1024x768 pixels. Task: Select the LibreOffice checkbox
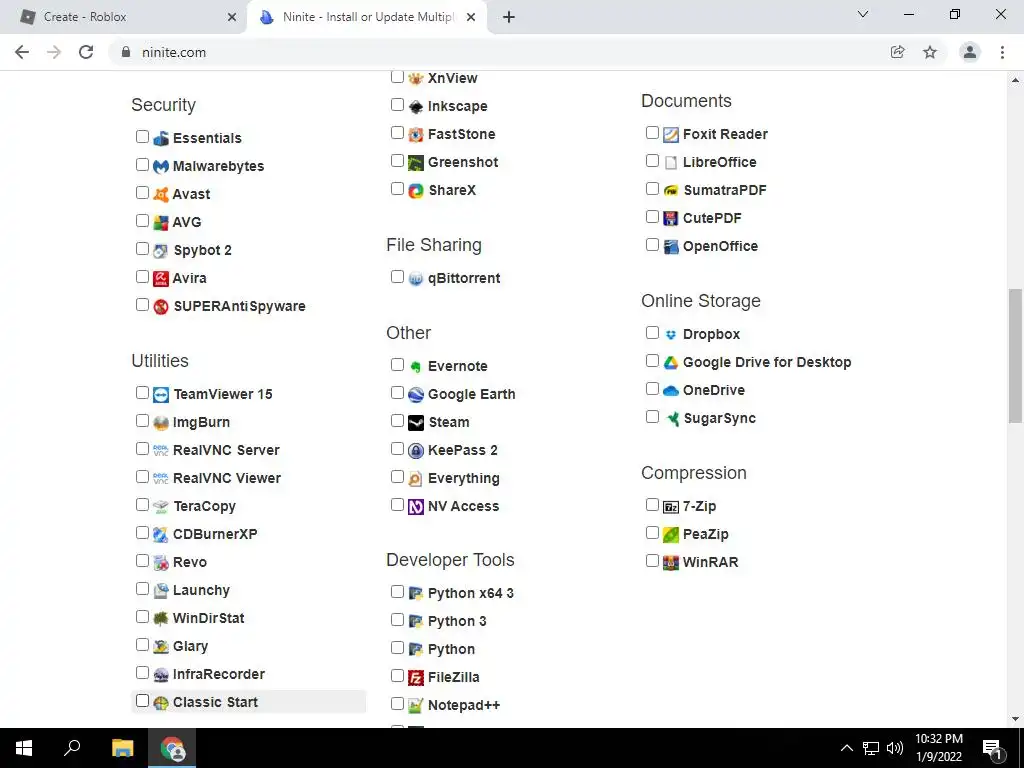652,161
